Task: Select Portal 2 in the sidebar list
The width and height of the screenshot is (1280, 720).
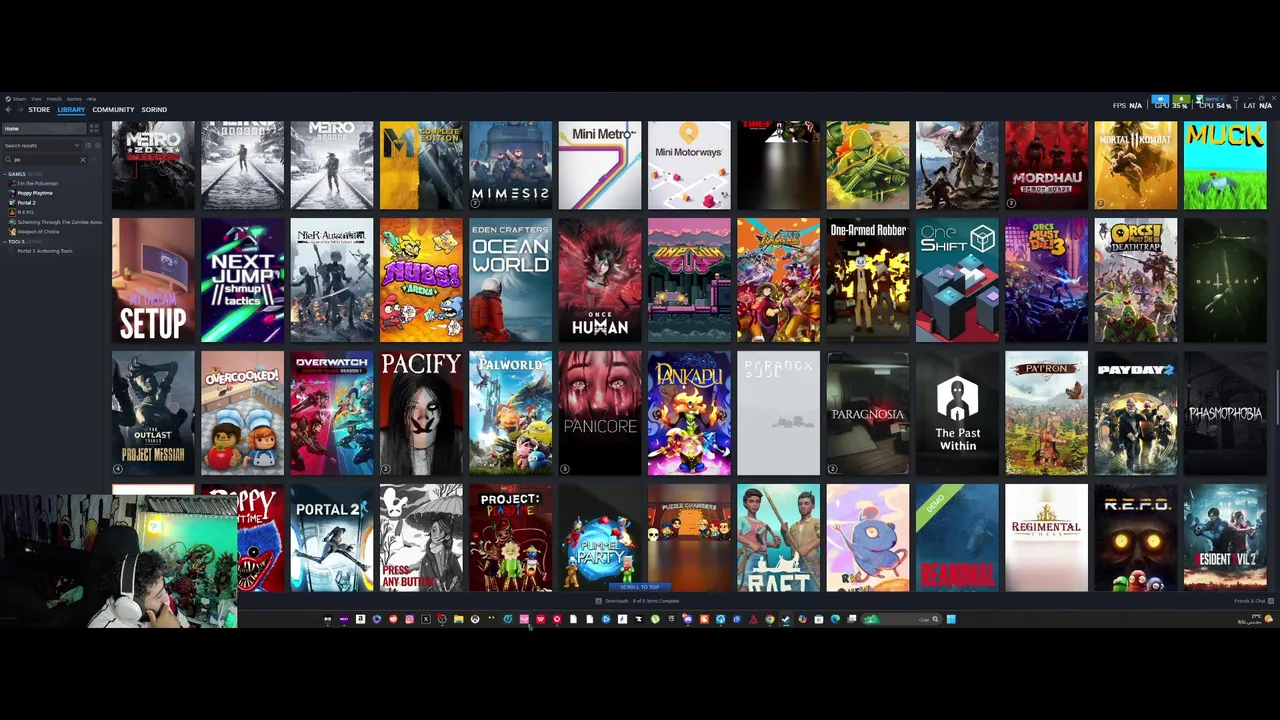Action: click(27, 203)
